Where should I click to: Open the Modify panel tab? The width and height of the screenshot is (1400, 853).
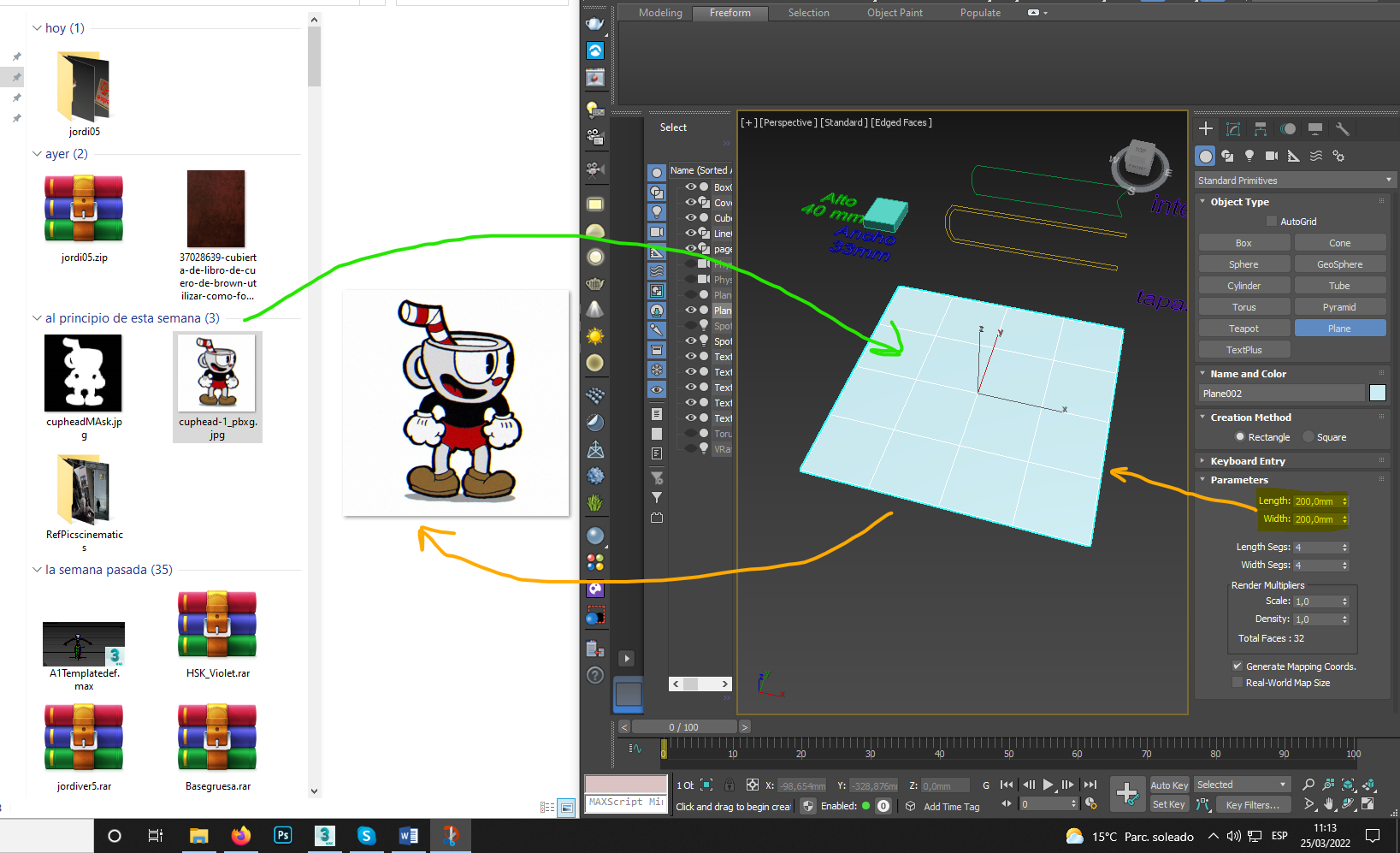(1232, 129)
